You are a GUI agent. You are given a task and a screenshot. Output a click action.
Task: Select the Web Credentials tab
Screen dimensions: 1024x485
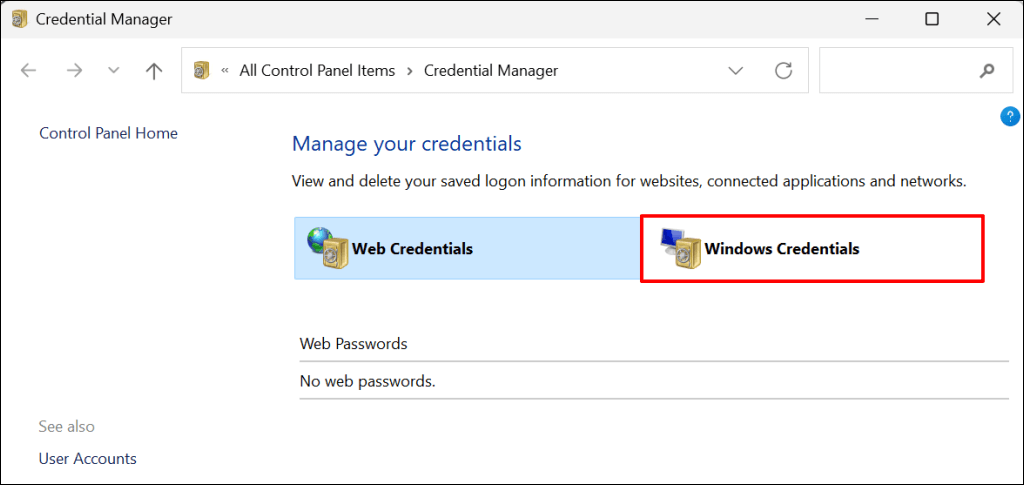(x=412, y=248)
